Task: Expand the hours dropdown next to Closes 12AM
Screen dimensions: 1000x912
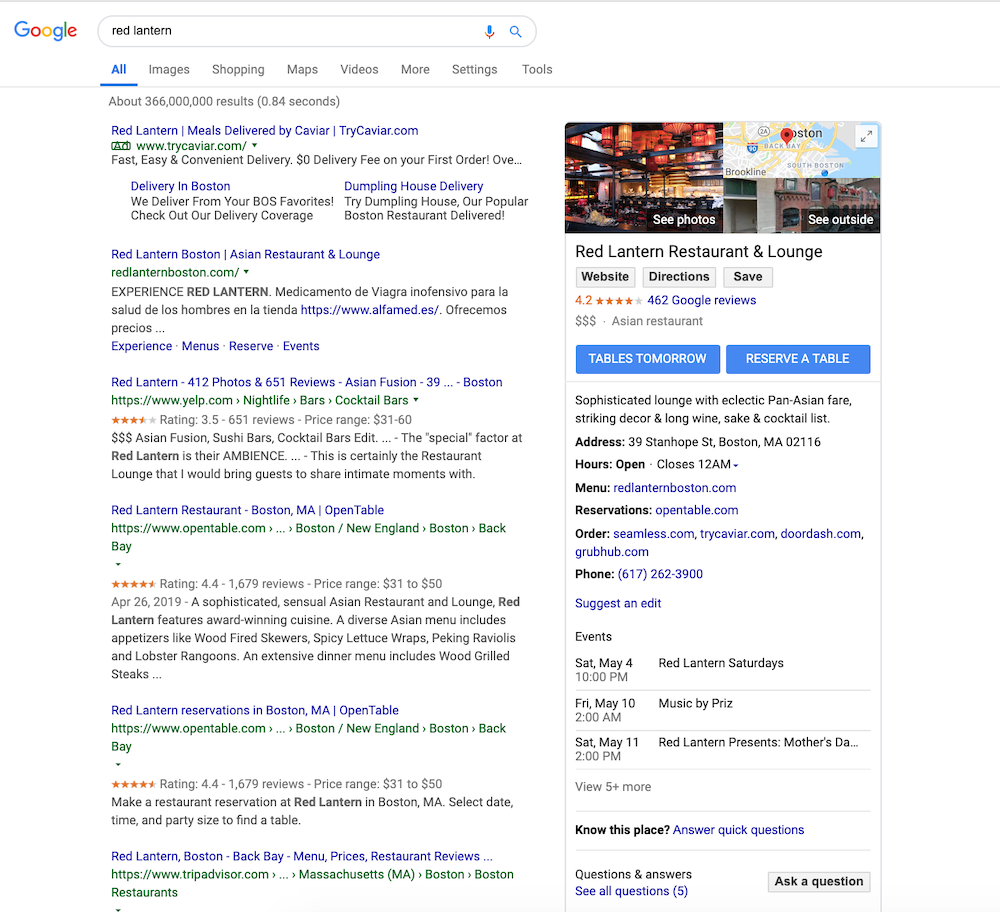Action: pos(736,466)
